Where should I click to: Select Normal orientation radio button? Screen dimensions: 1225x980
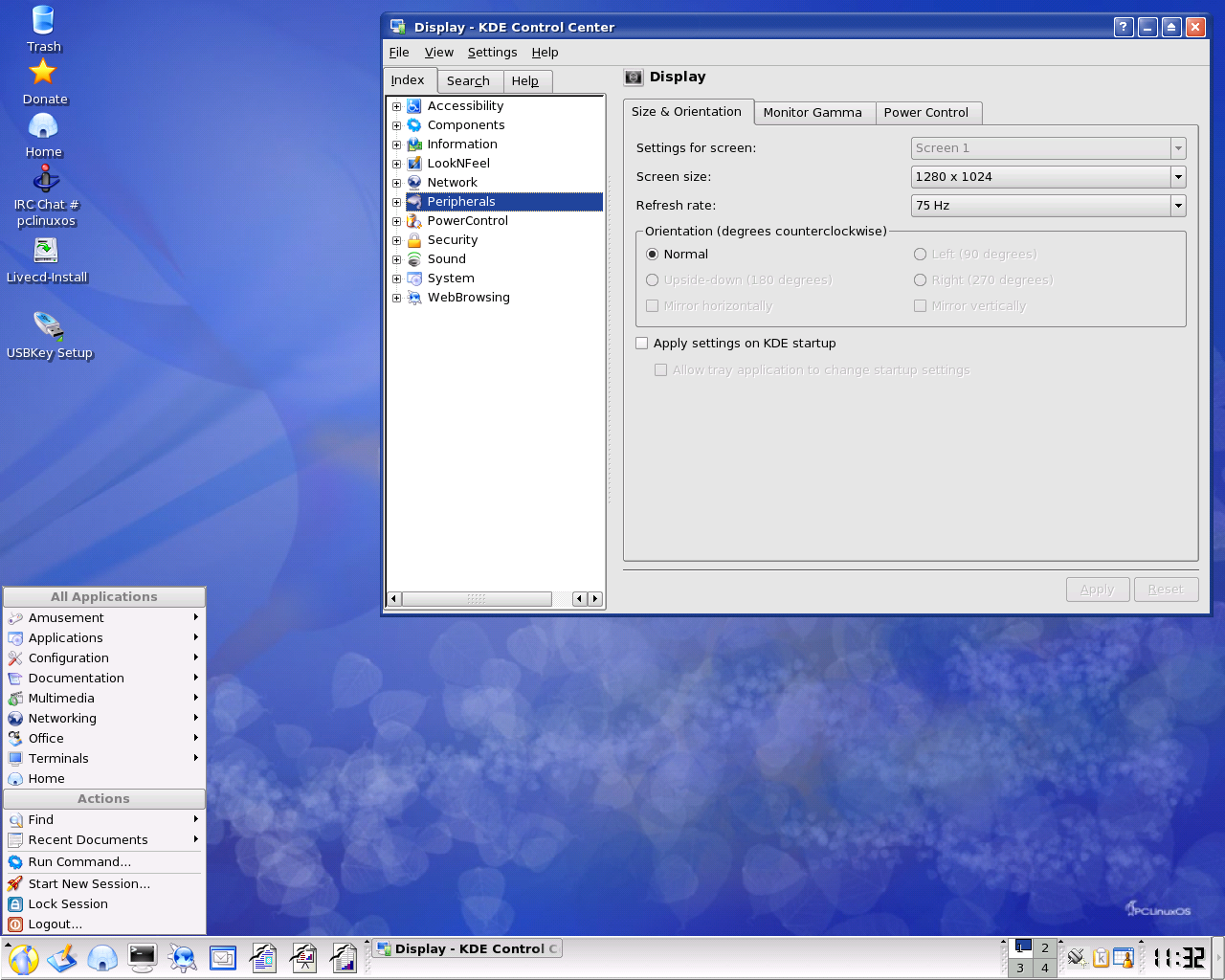pyautogui.click(x=652, y=255)
